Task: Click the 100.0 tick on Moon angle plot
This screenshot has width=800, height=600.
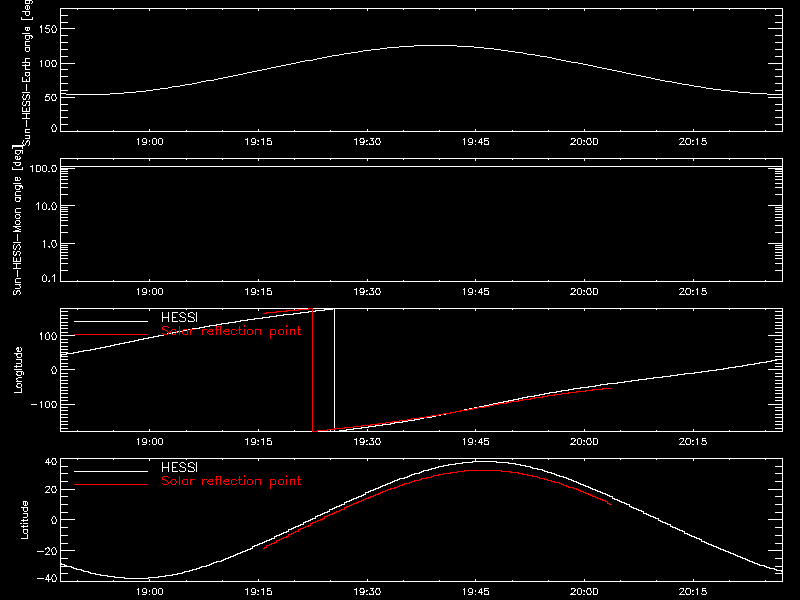Action: click(43, 168)
